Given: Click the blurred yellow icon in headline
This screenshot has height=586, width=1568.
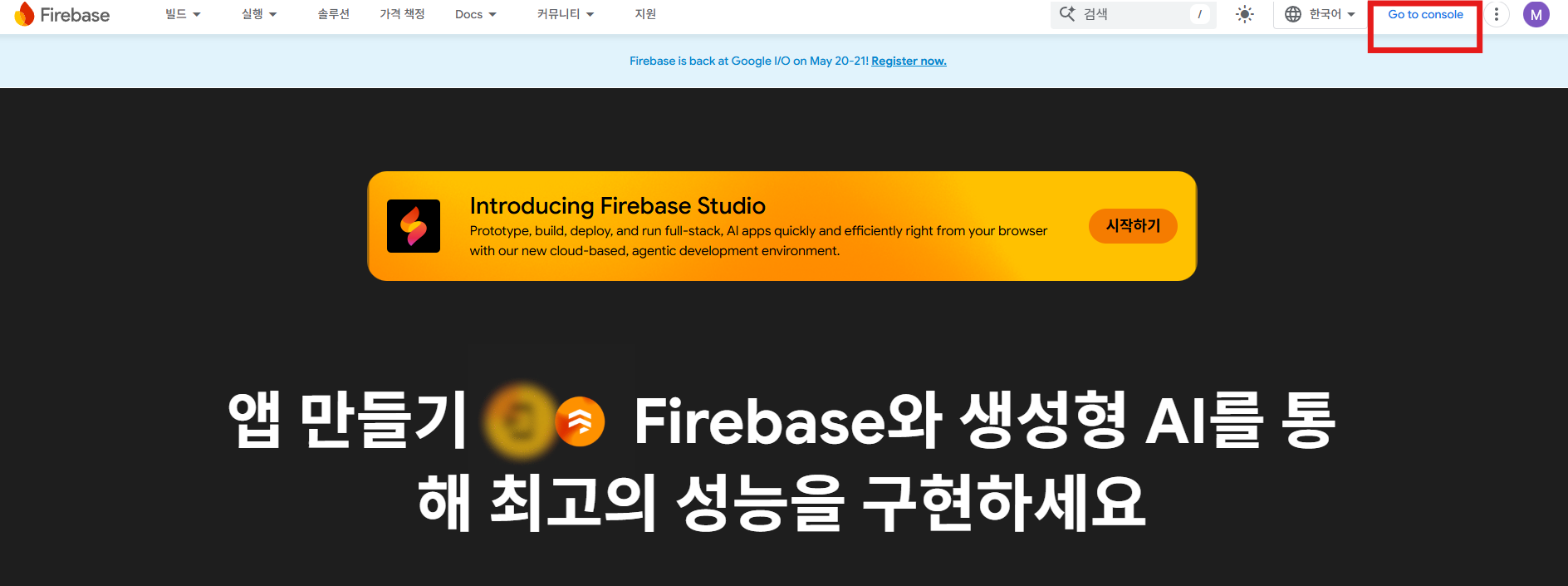Looking at the screenshot, I should pos(519,421).
